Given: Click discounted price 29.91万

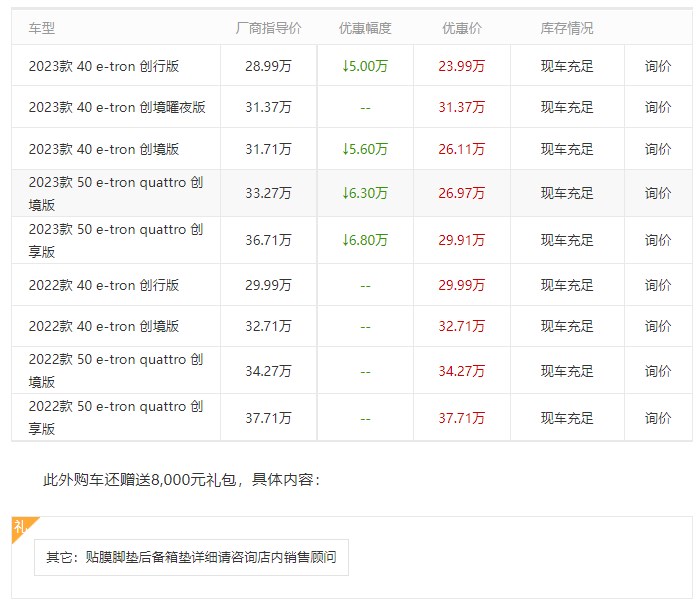Looking at the screenshot, I should (462, 240).
